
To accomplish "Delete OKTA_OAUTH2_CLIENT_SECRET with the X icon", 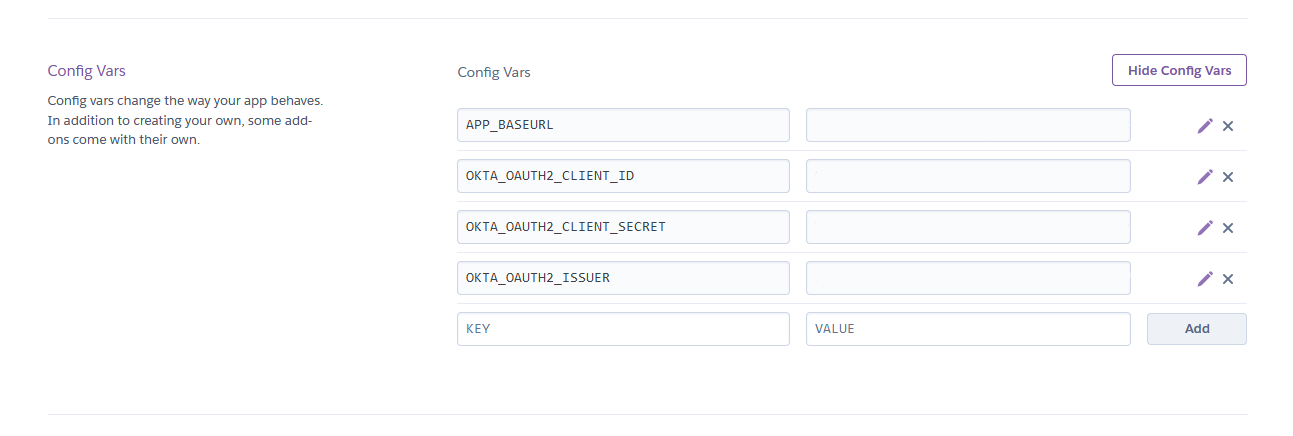I will (x=1228, y=228).
